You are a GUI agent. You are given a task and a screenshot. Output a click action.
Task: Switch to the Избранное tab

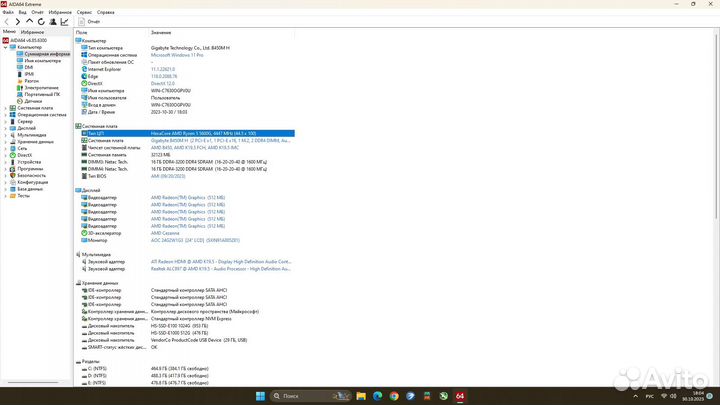pyautogui.click(x=32, y=32)
